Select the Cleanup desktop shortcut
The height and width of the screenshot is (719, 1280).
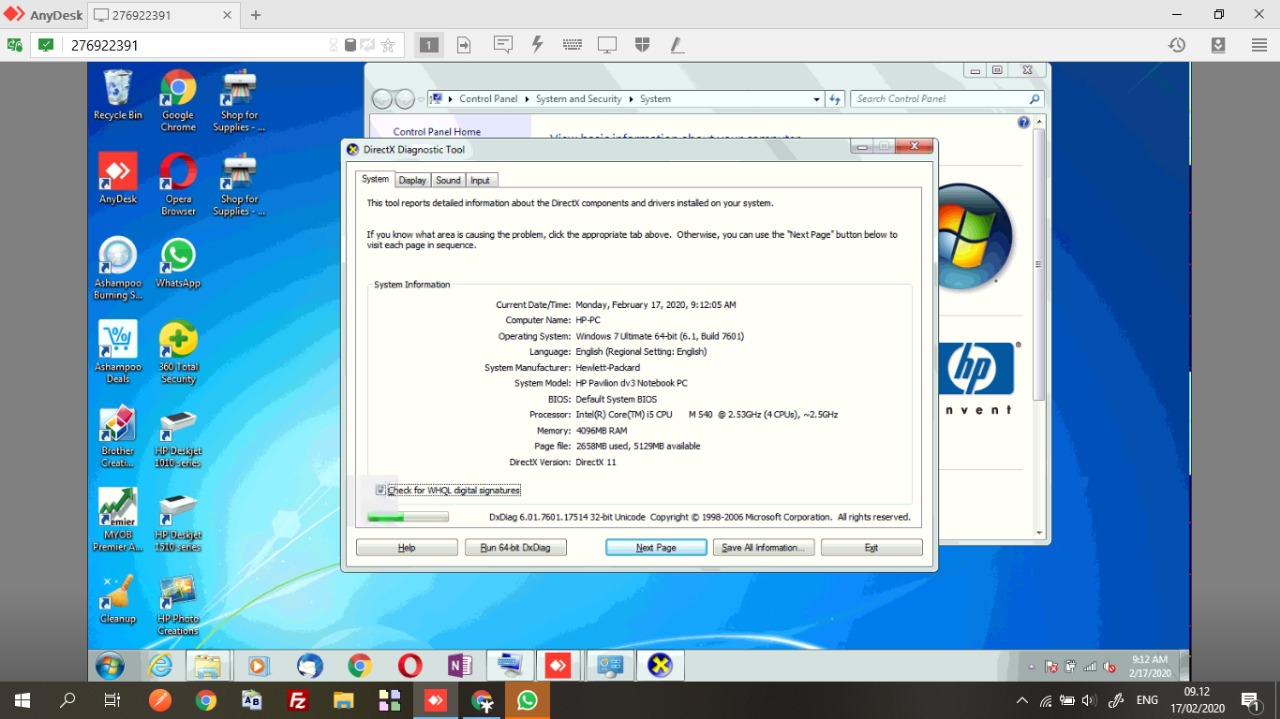118,599
